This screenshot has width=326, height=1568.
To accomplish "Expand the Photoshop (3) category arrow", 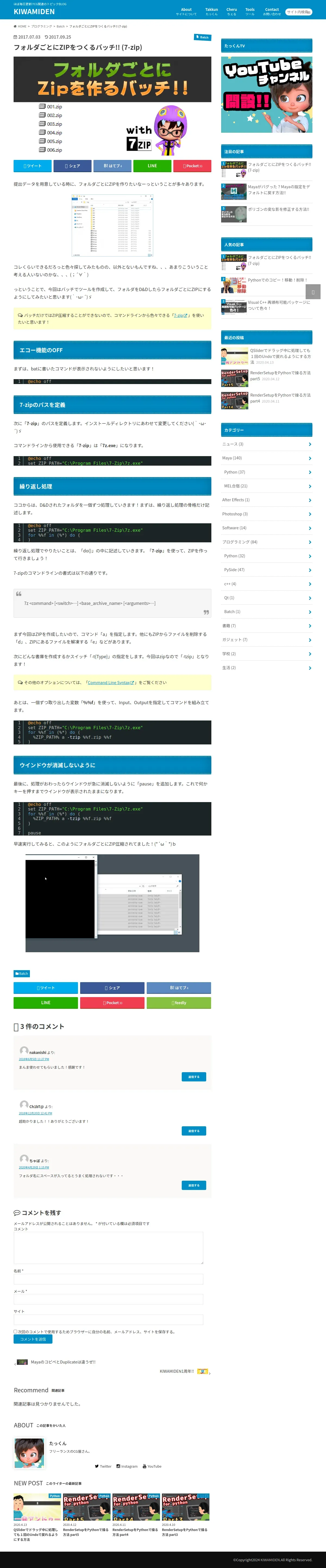I will [x=310, y=514].
